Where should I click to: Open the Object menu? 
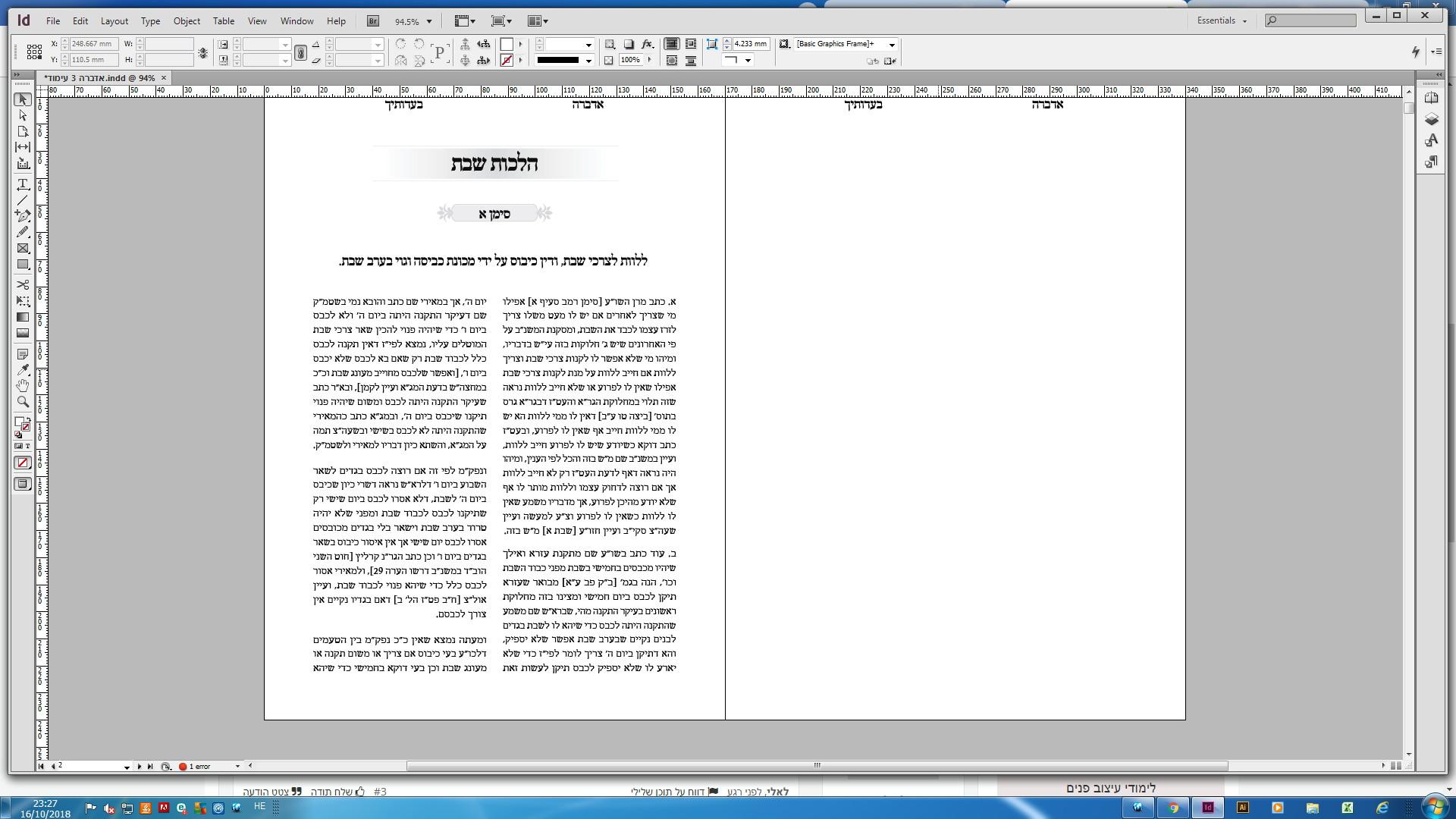coord(187,21)
